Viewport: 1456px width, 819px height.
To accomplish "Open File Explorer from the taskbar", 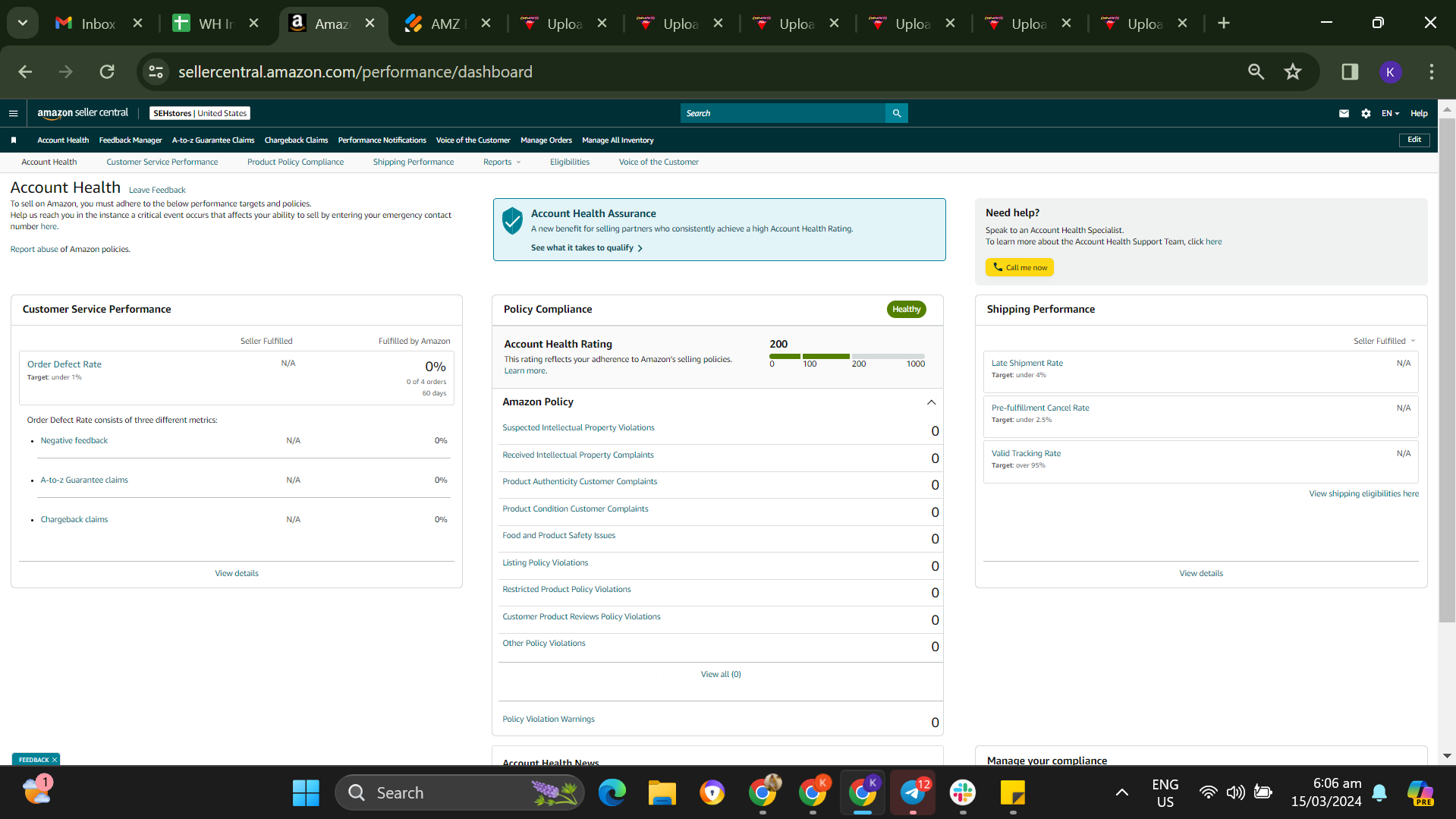I will [x=662, y=793].
